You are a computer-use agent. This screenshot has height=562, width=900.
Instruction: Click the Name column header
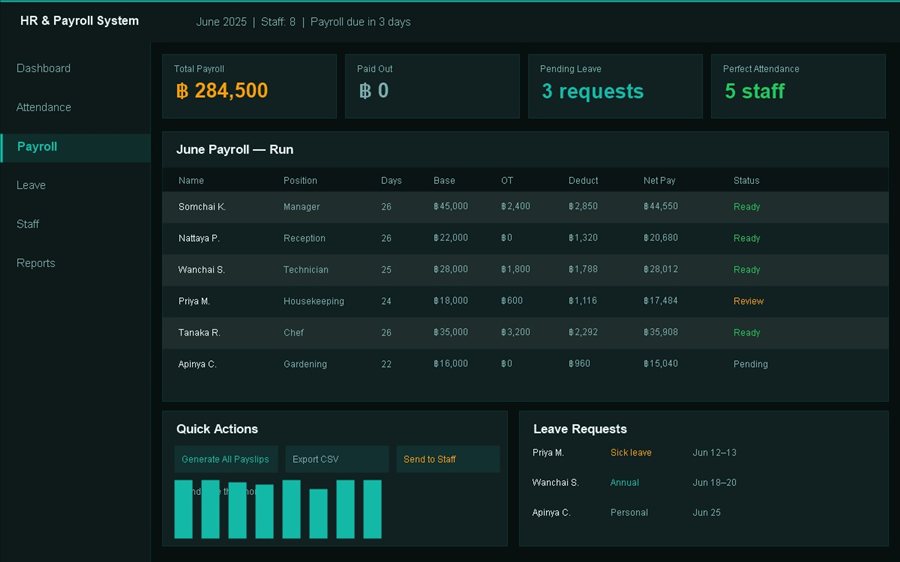click(191, 181)
